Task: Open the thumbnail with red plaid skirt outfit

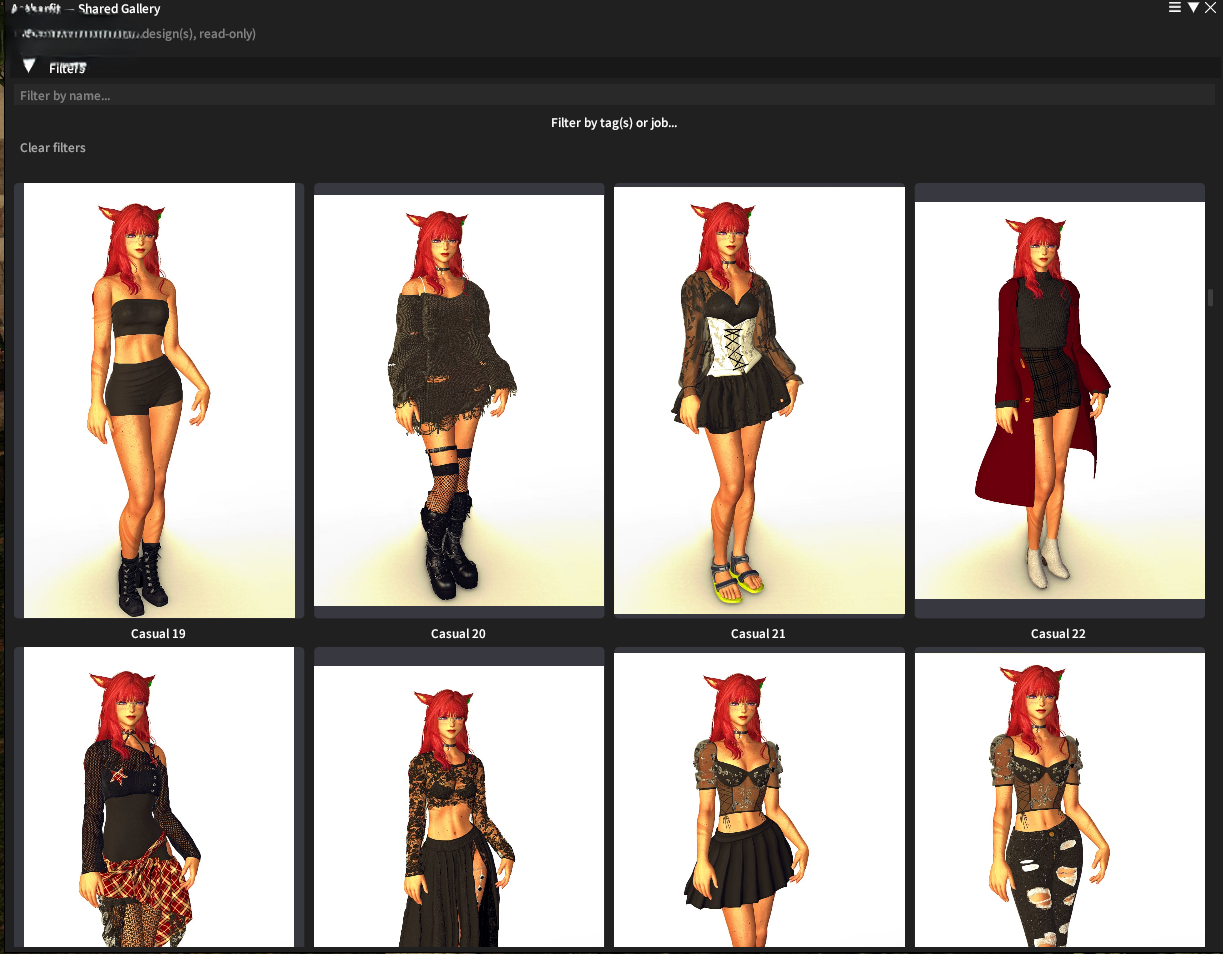Action: pos(159,796)
